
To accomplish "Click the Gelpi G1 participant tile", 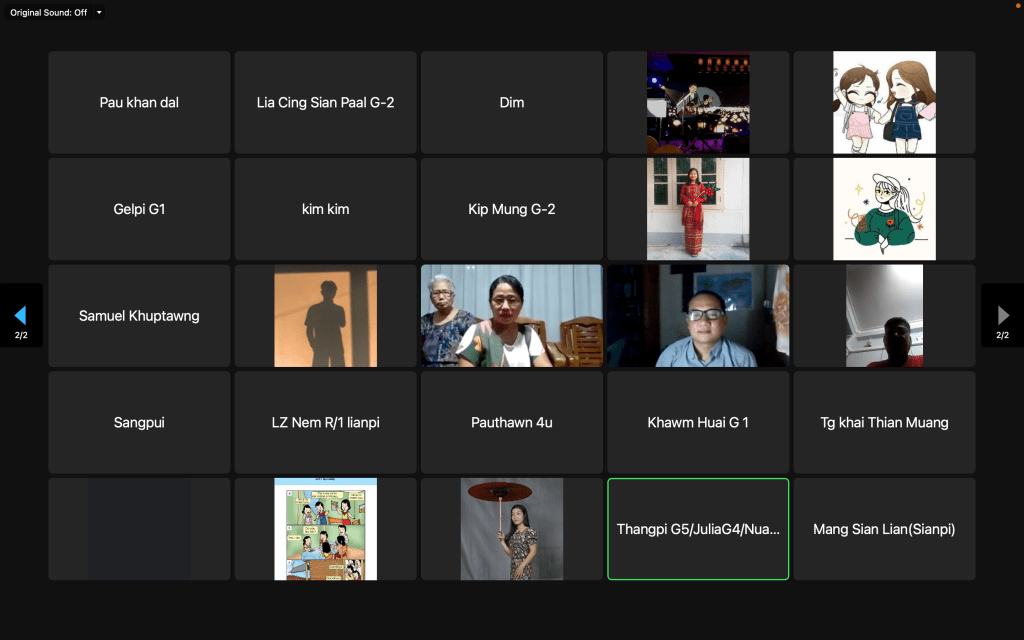I will (x=139, y=209).
